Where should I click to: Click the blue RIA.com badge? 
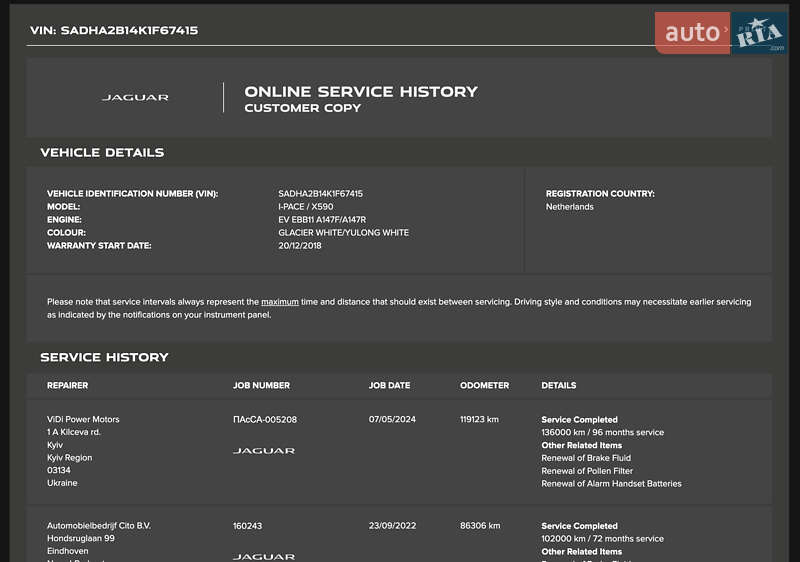pos(759,34)
